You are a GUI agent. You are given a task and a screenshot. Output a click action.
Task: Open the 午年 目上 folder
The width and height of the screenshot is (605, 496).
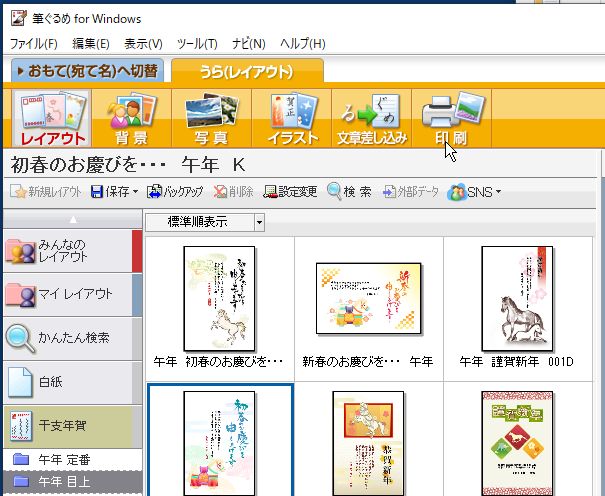pos(73,482)
